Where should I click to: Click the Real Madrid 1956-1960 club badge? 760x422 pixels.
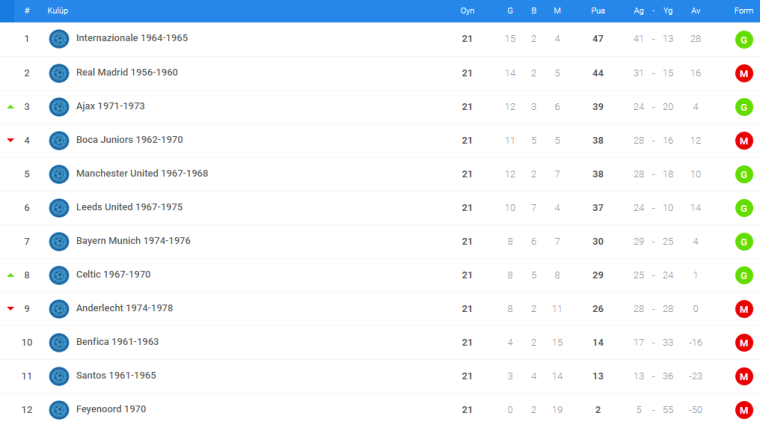pyautogui.click(x=59, y=73)
